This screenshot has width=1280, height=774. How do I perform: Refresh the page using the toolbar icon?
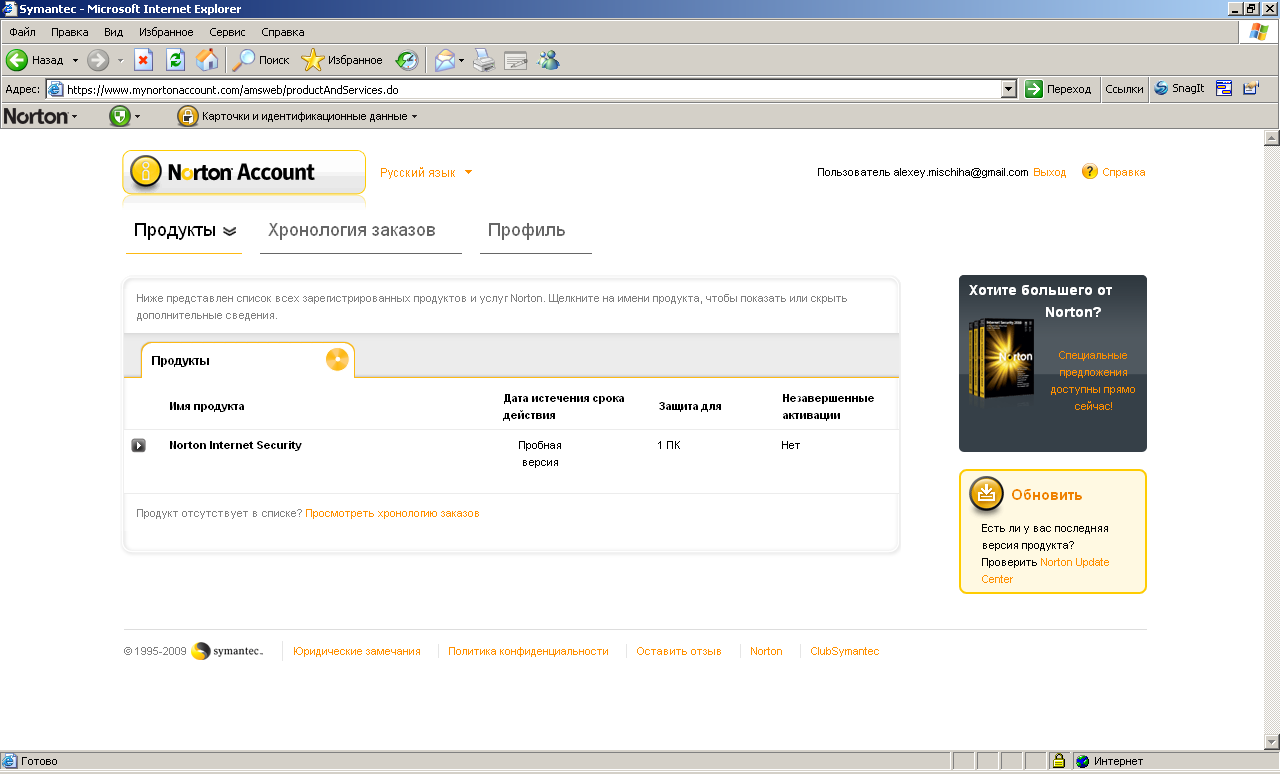[x=175, y=60]
